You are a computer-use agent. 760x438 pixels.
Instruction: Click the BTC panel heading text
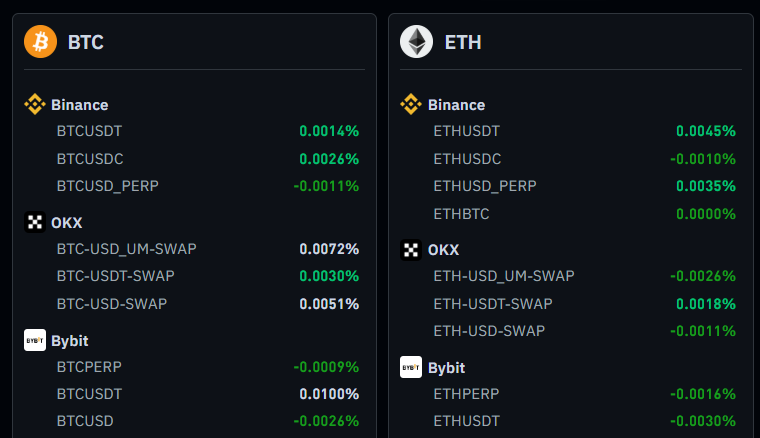(86, 42)
